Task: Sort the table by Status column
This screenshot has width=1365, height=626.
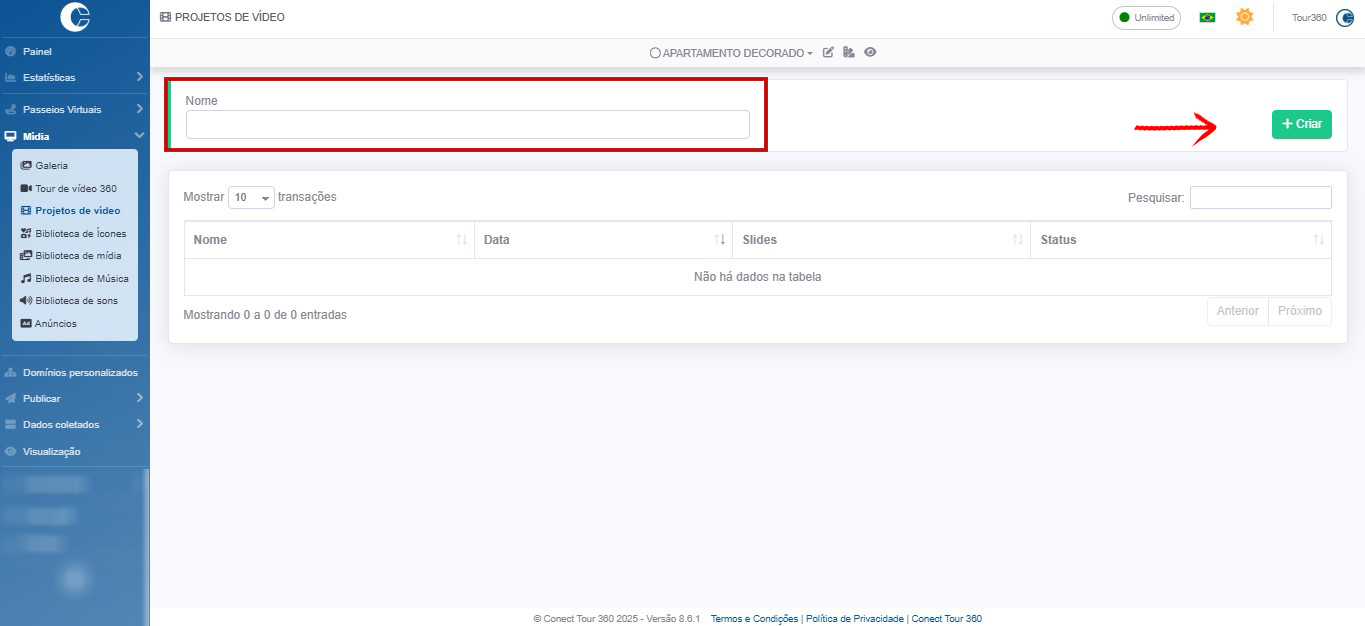Action: pos(1180,240)
